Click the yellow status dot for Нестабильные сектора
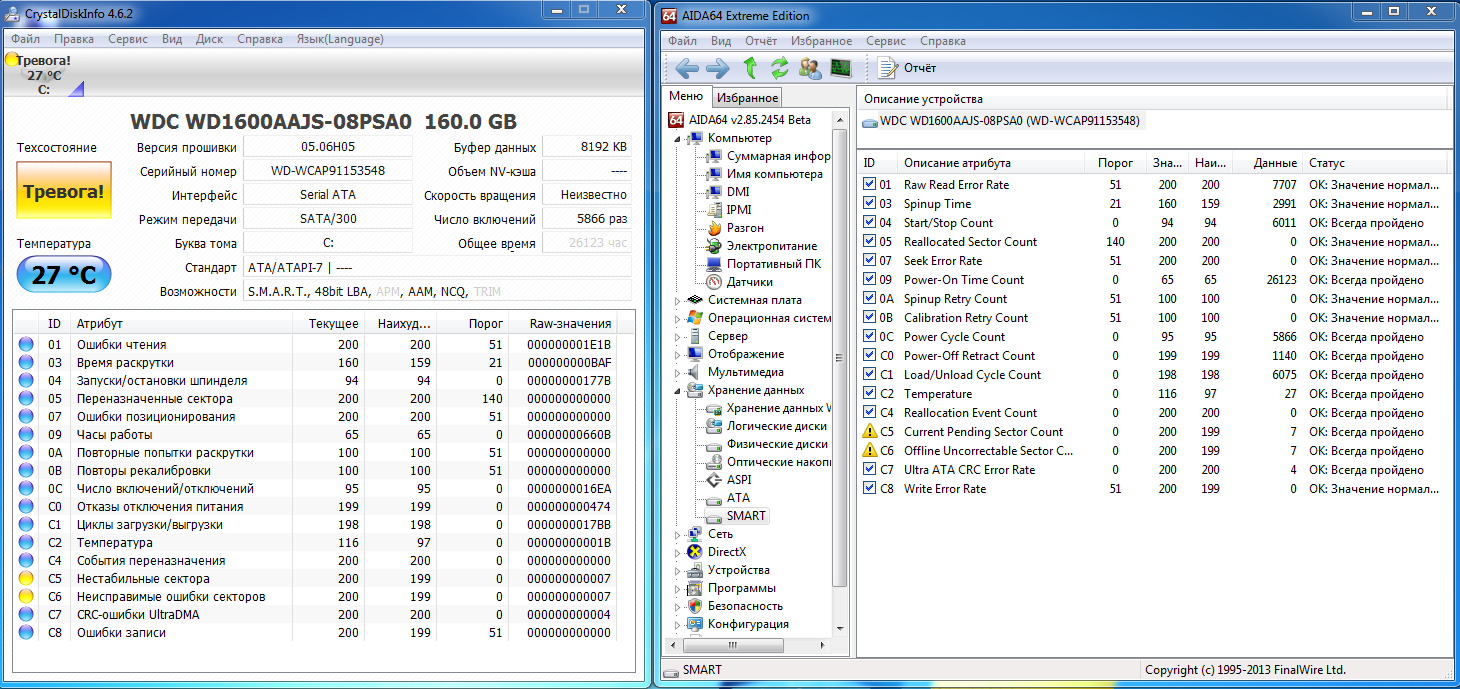Screen dimensions: 1460x689 click(x=26, y=579)
